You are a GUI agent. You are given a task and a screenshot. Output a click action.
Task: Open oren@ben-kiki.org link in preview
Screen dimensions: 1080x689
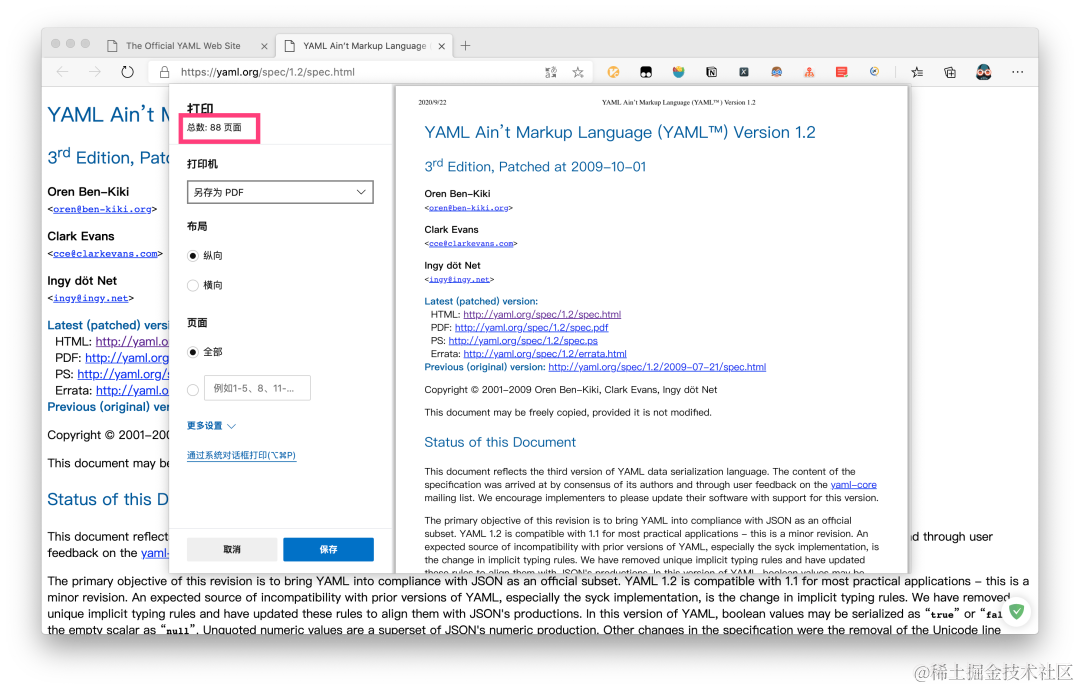[468, 207]
